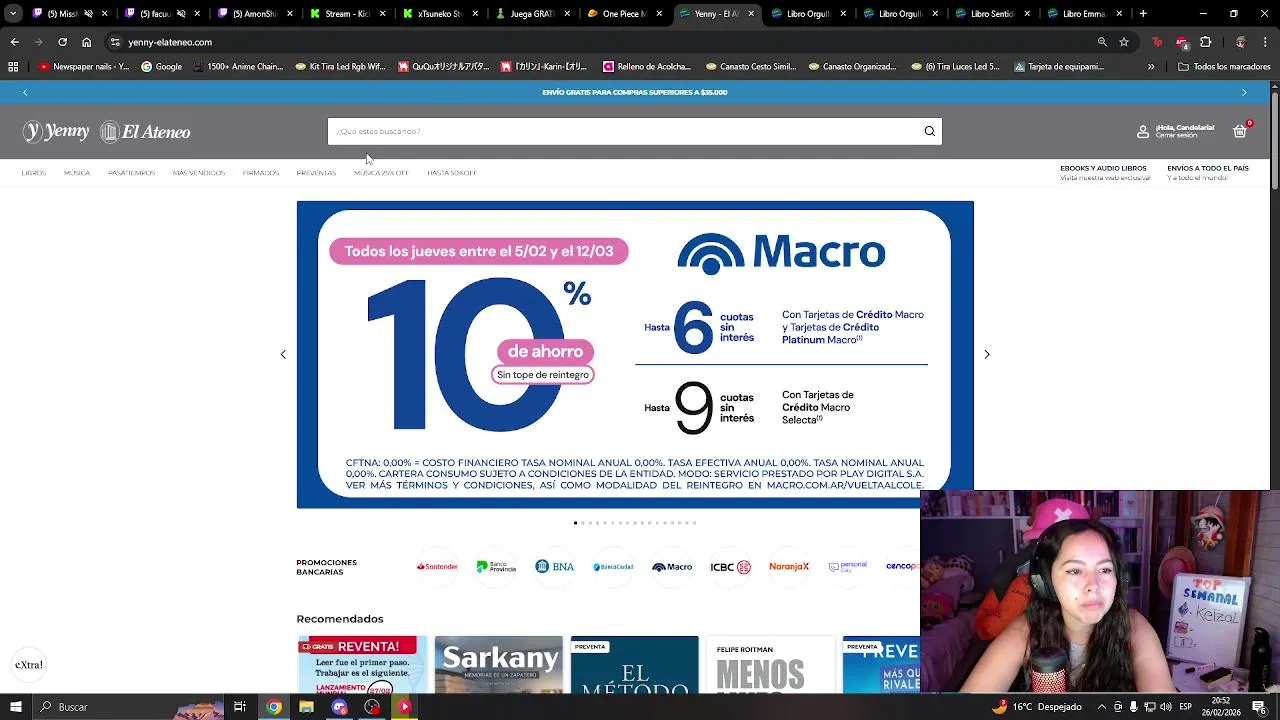The width and height of the screenshot is (1280, 720).
Task: Open the Google bookmark
Action: [x=161, y=67]
